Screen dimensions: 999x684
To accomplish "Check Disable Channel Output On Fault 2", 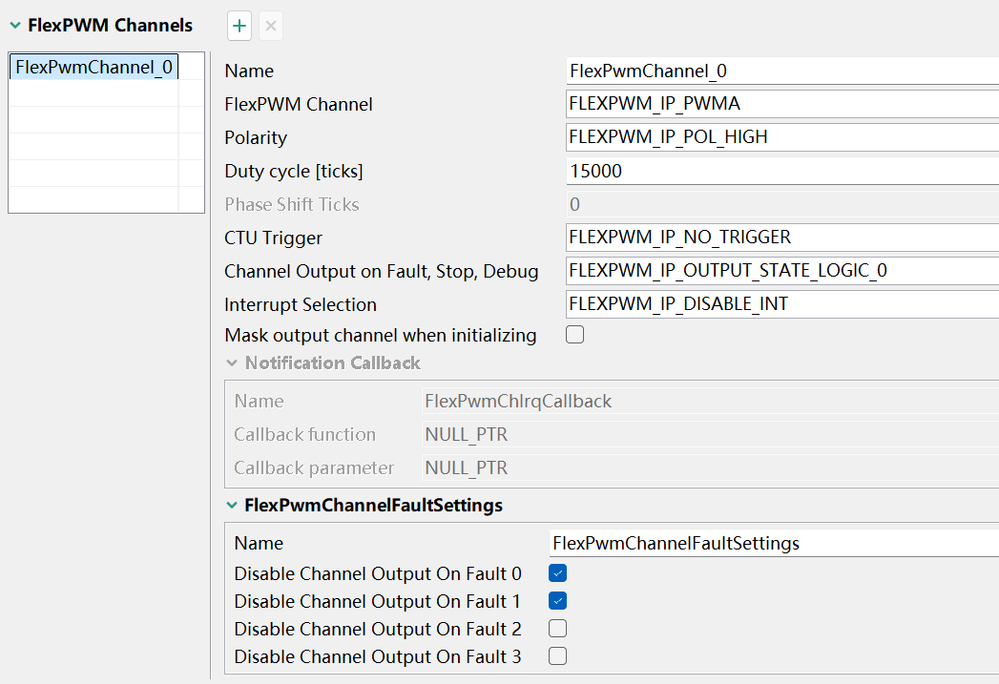I will 558,629.
